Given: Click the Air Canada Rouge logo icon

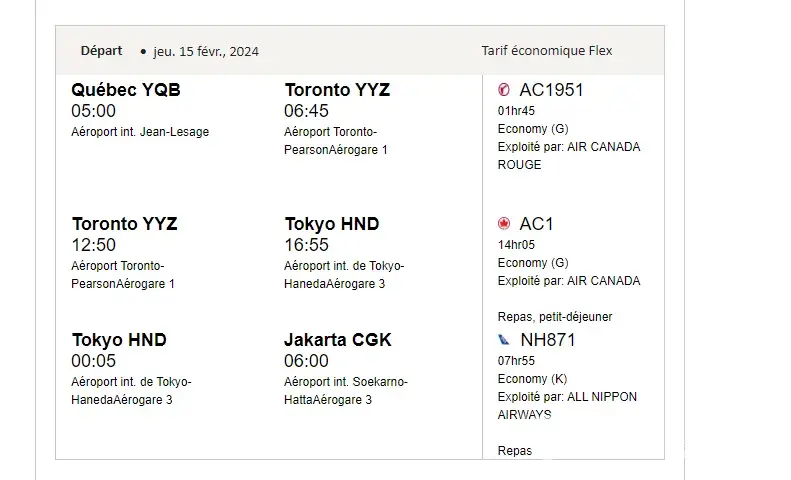Looking at the screenshot, I should (504, 90).
